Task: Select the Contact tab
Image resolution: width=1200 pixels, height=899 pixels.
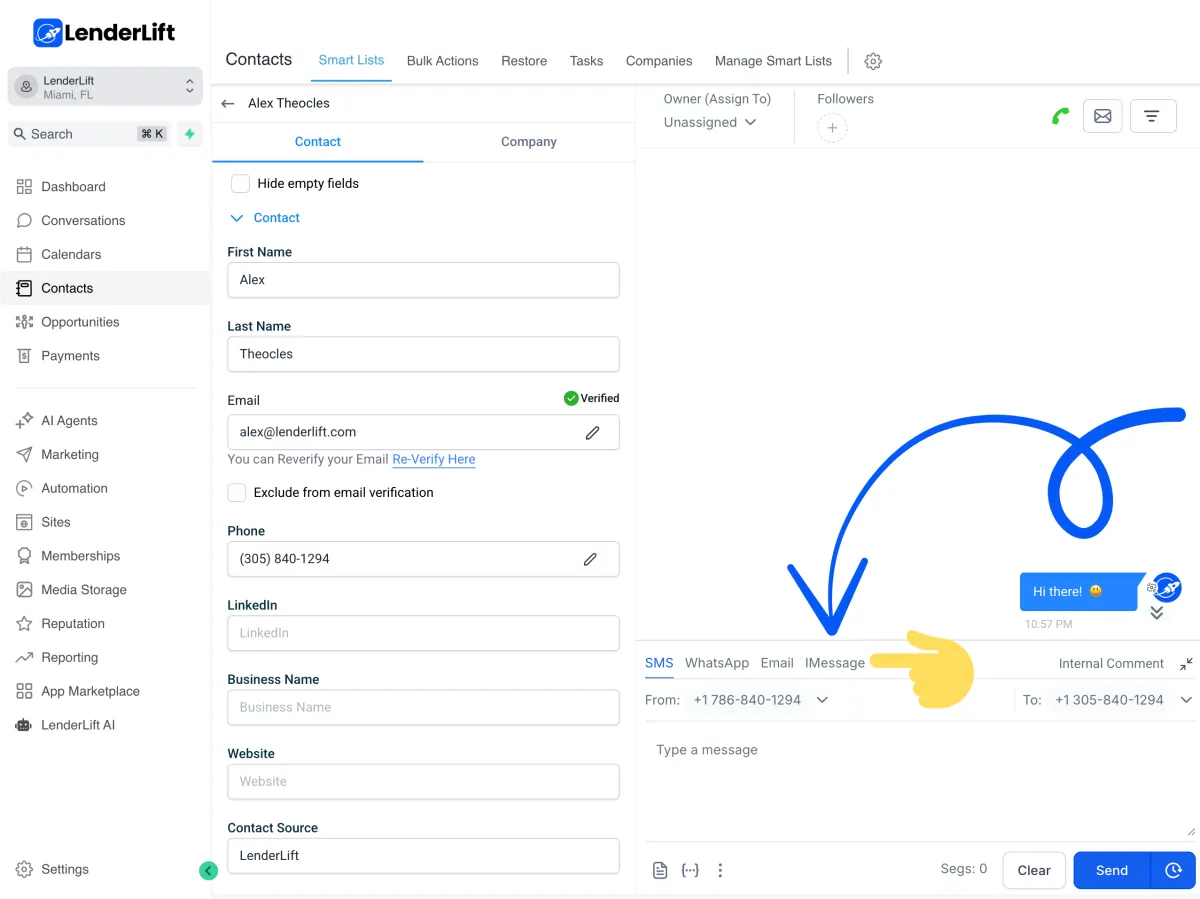Action: point(318,142)
